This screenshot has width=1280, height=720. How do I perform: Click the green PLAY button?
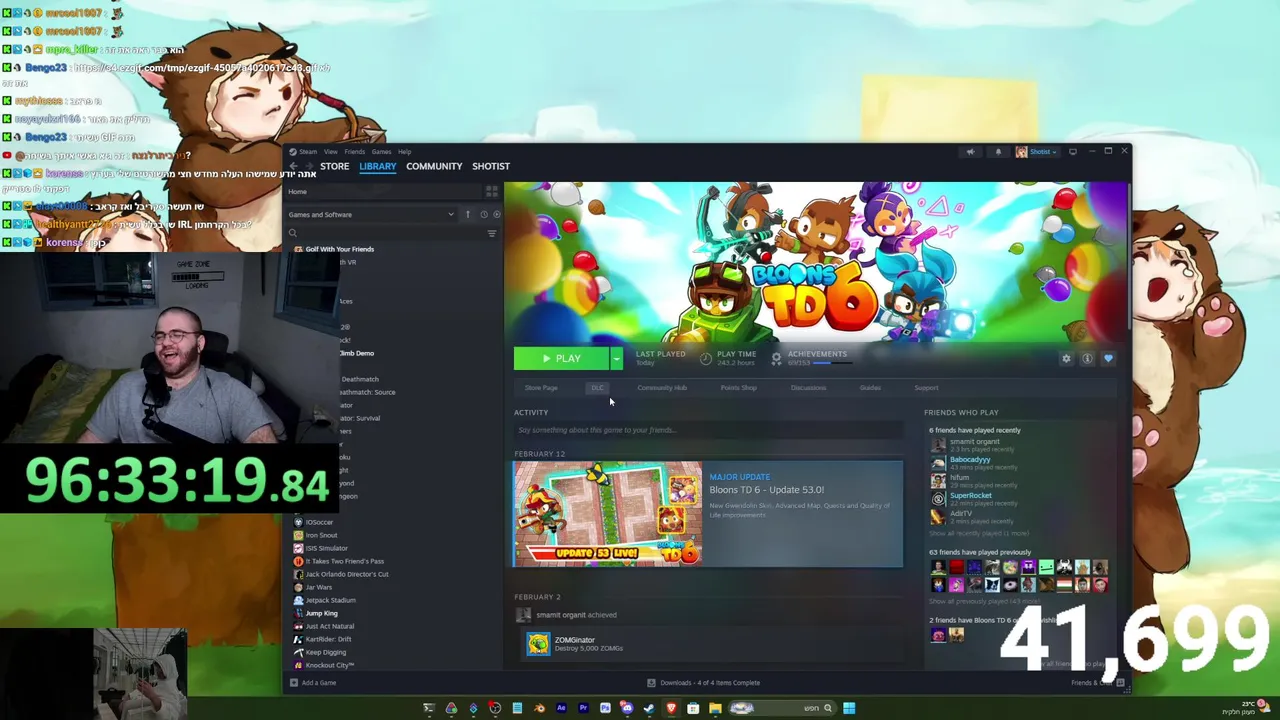pyautogui.click(x=561, y=358)
